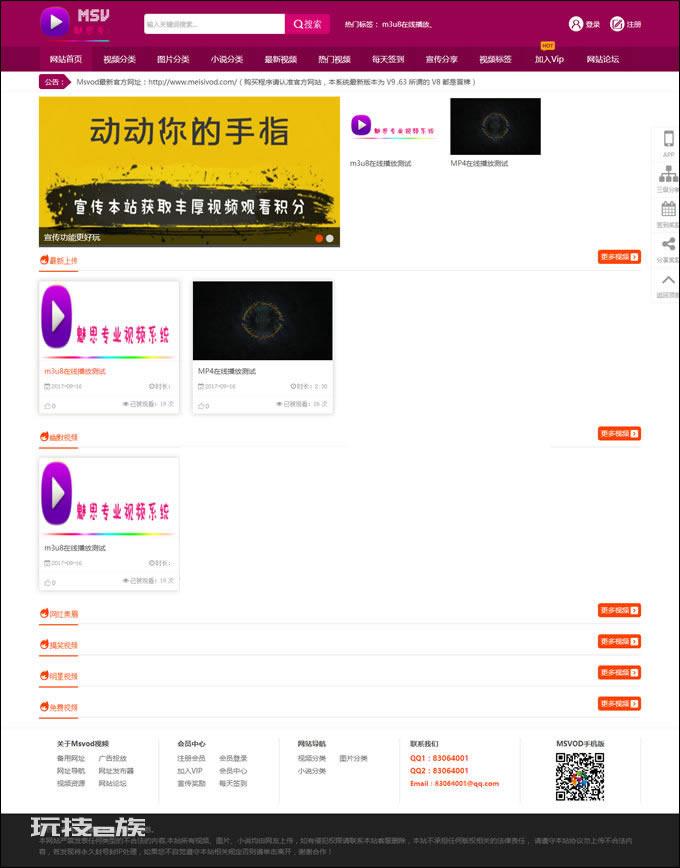The height and width of the screenshot is (868, 680).
Task: Click footer QQ1 : 83064001 contact
Action: tap(439, 758)
